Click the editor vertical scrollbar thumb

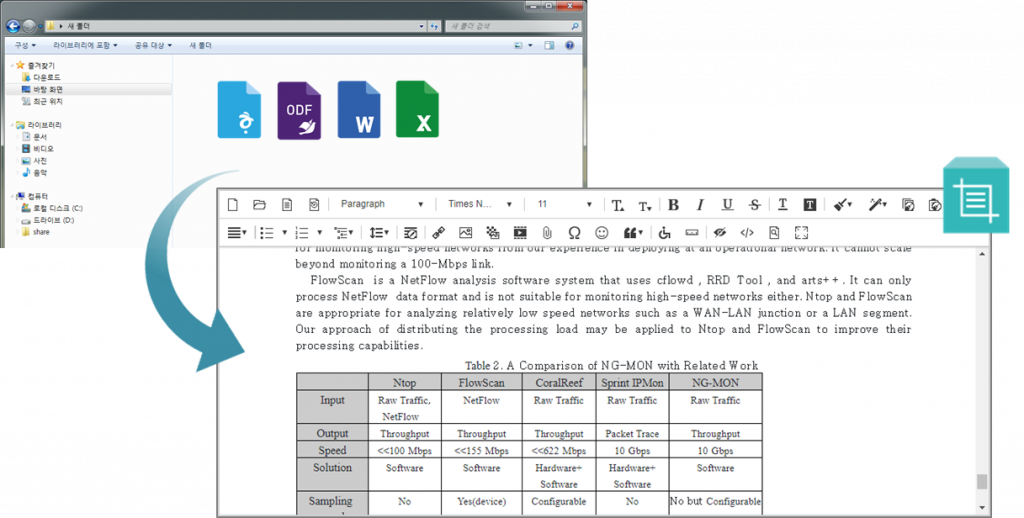tap(982, 482)
